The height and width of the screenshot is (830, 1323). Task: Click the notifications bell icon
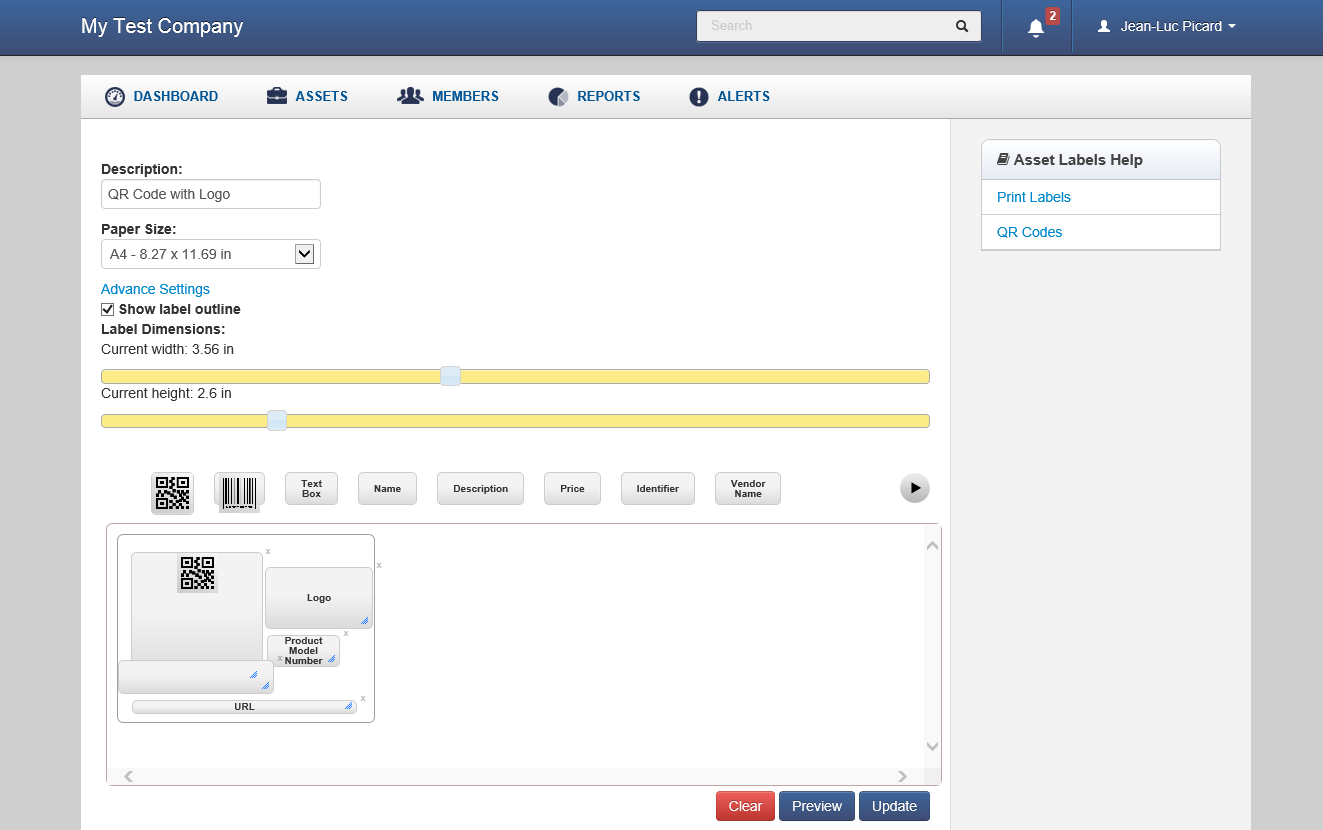coord(1036,28)
